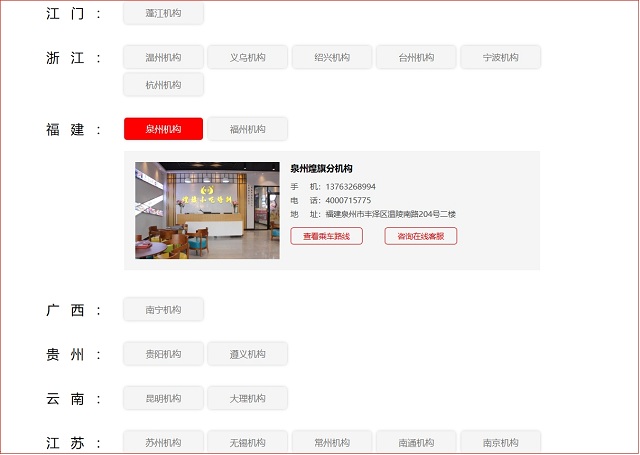Show the 杭州机构 branch
Image resolution: width=640 pixels, height=455 pixels.
tap(163, 85)
